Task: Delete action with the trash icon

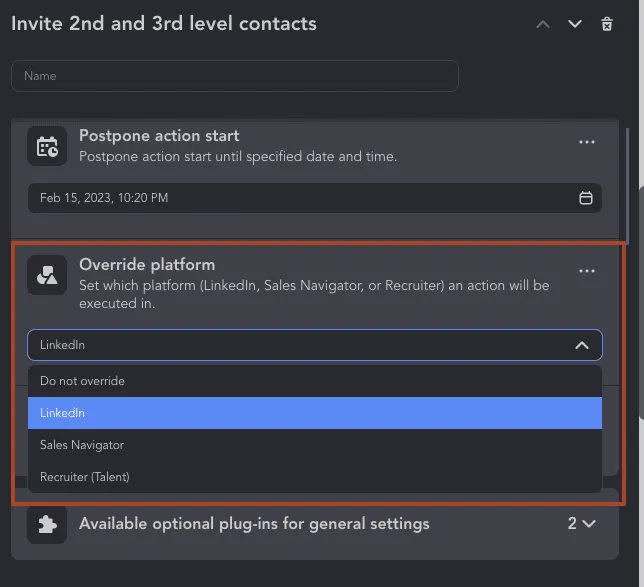Action: coord(607,24)
